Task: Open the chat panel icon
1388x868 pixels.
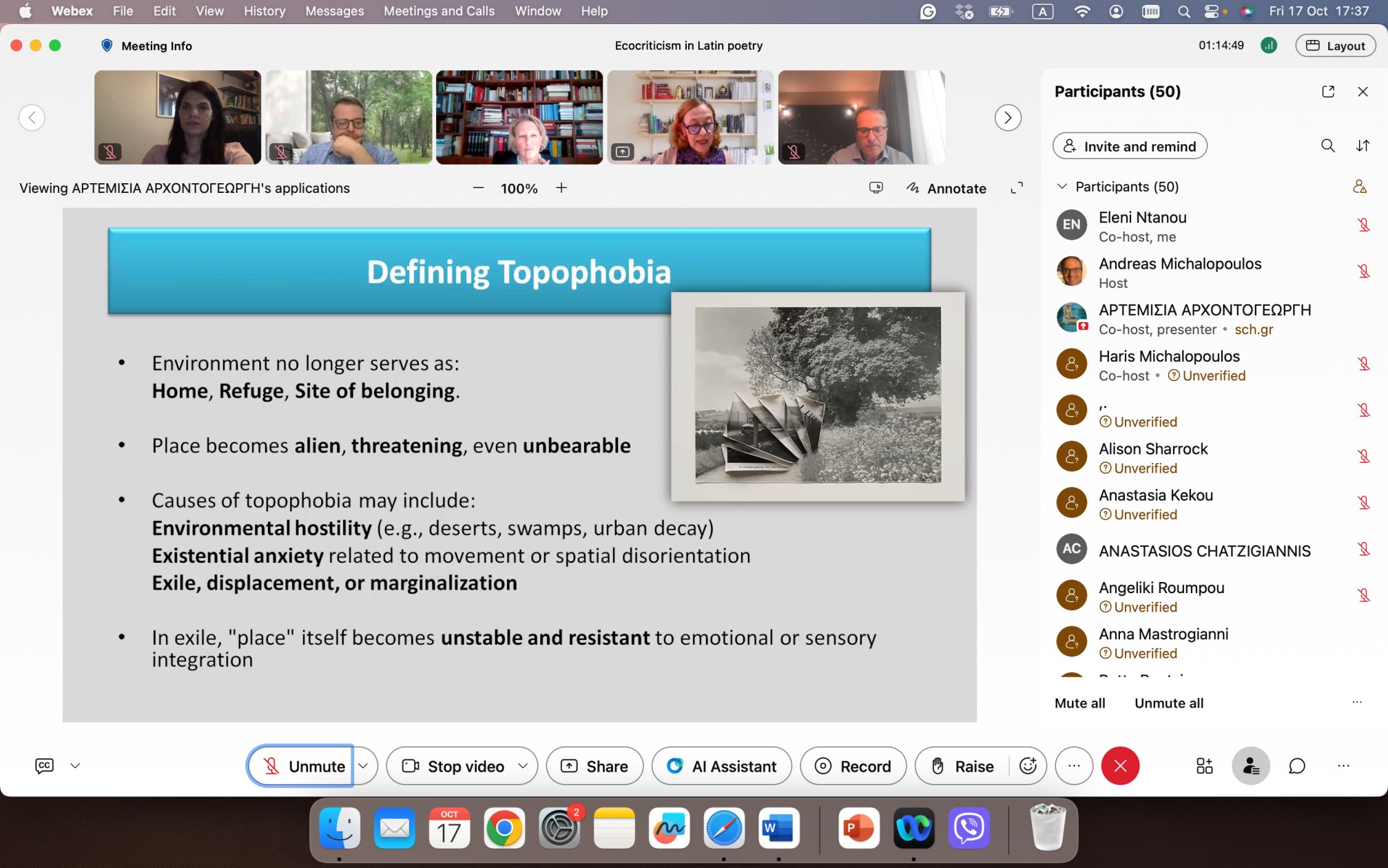Action: click(1296, 766)
